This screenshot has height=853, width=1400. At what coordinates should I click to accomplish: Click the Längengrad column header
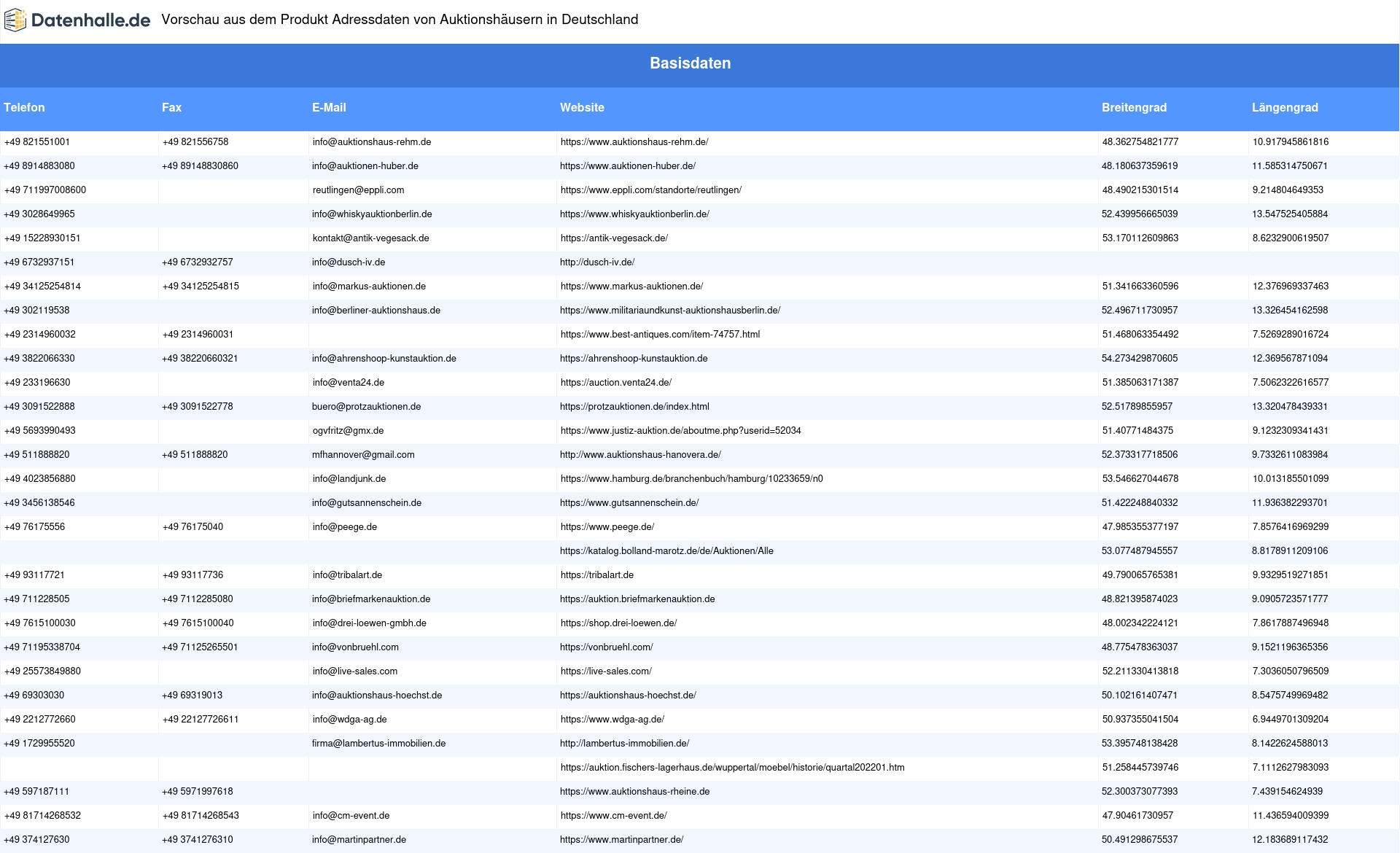point(1285,107)
